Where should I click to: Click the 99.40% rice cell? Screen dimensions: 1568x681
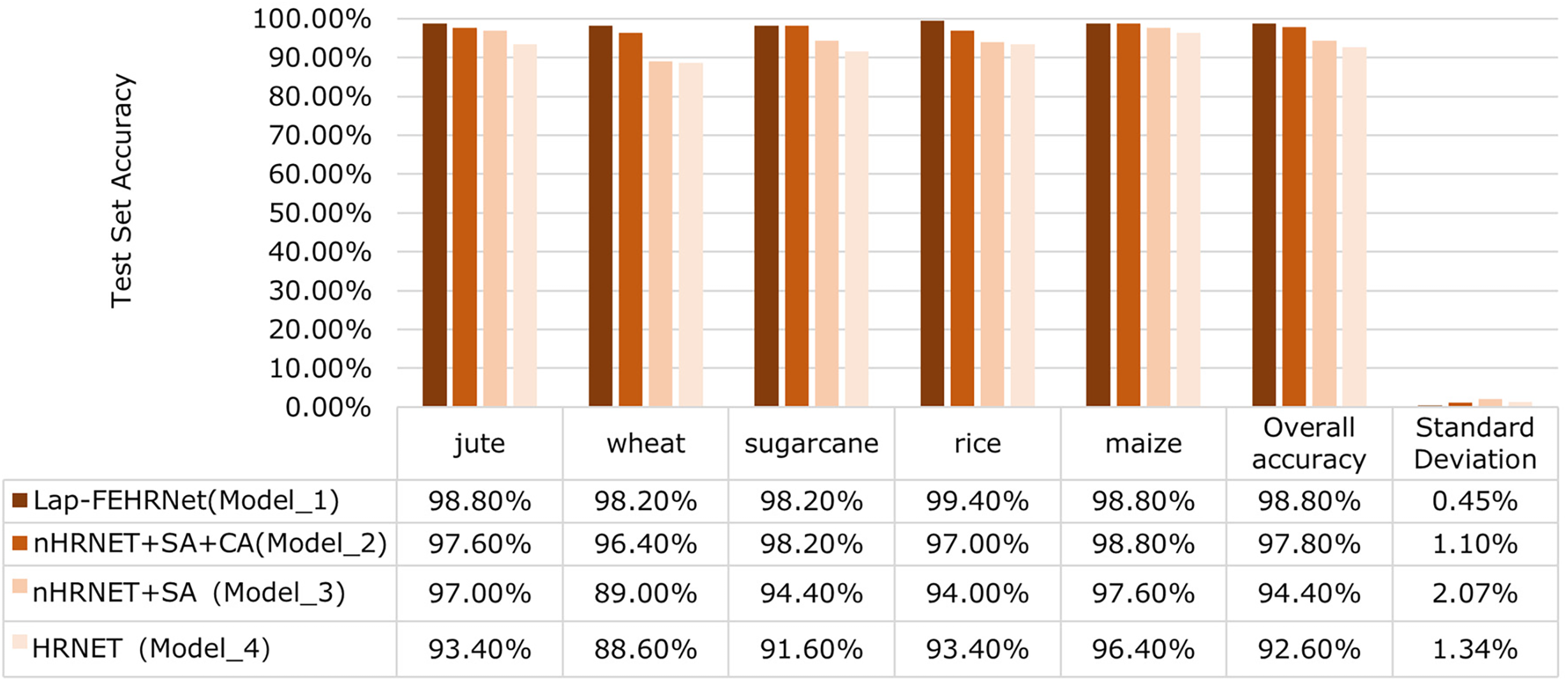[x=977, y=502]
